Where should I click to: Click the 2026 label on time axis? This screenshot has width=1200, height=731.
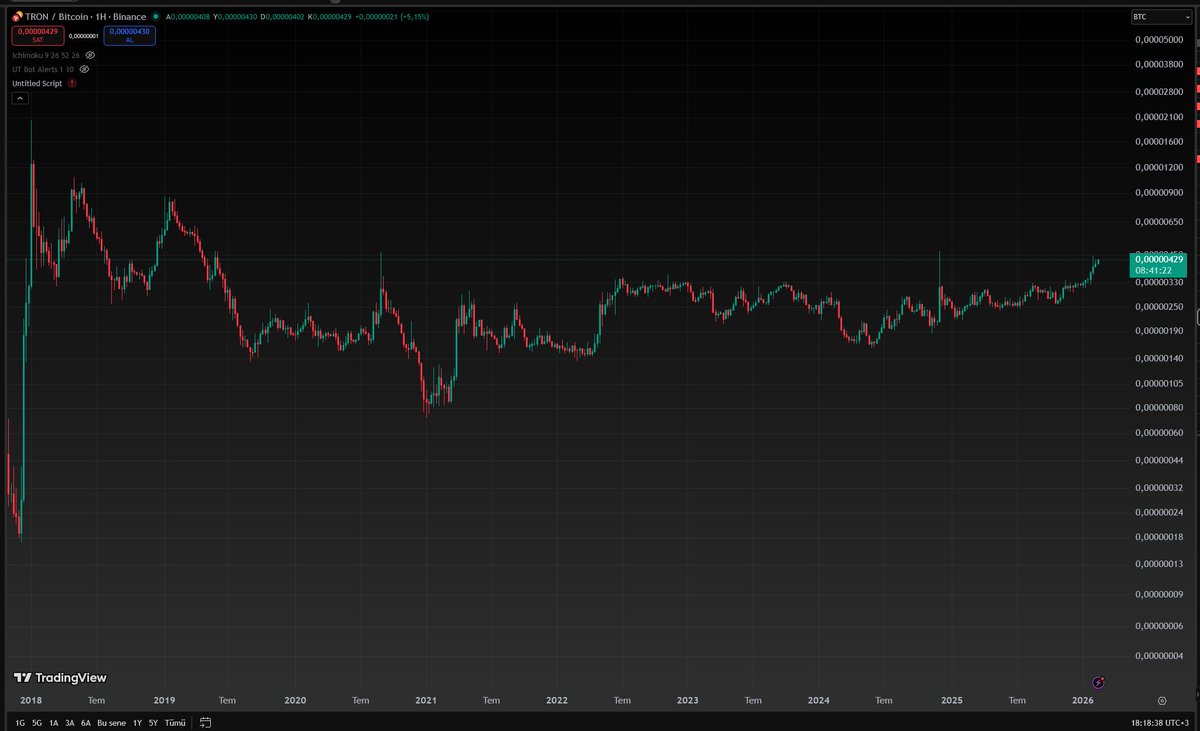pyautogui.click(x=1082, y=701)
